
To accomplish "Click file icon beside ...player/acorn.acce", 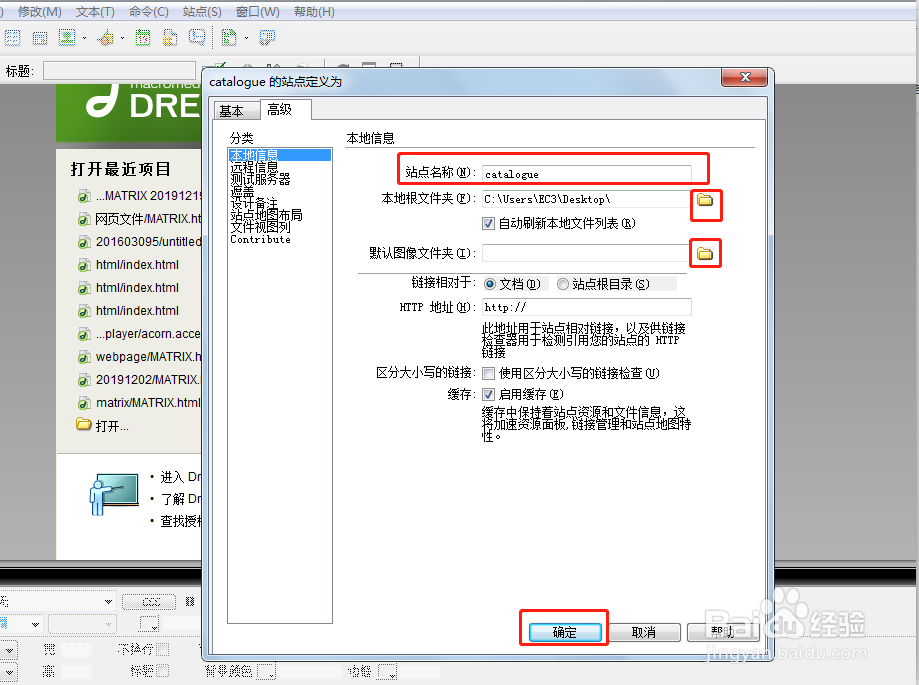I will [x=84, y=335].
